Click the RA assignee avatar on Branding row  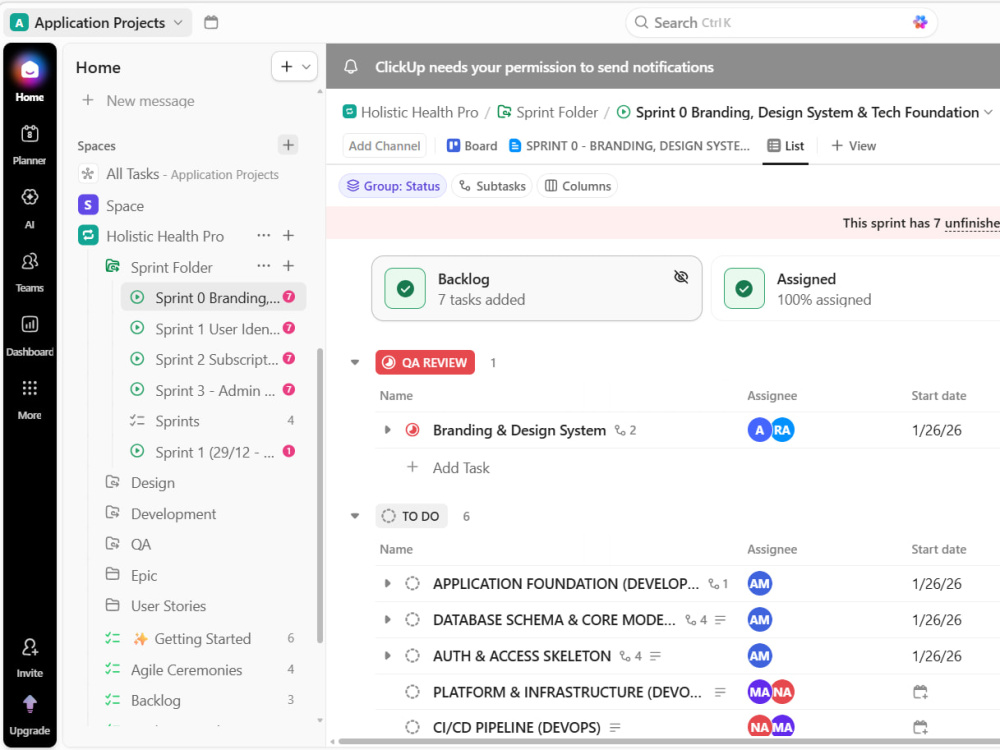click(x=782, y=430)
